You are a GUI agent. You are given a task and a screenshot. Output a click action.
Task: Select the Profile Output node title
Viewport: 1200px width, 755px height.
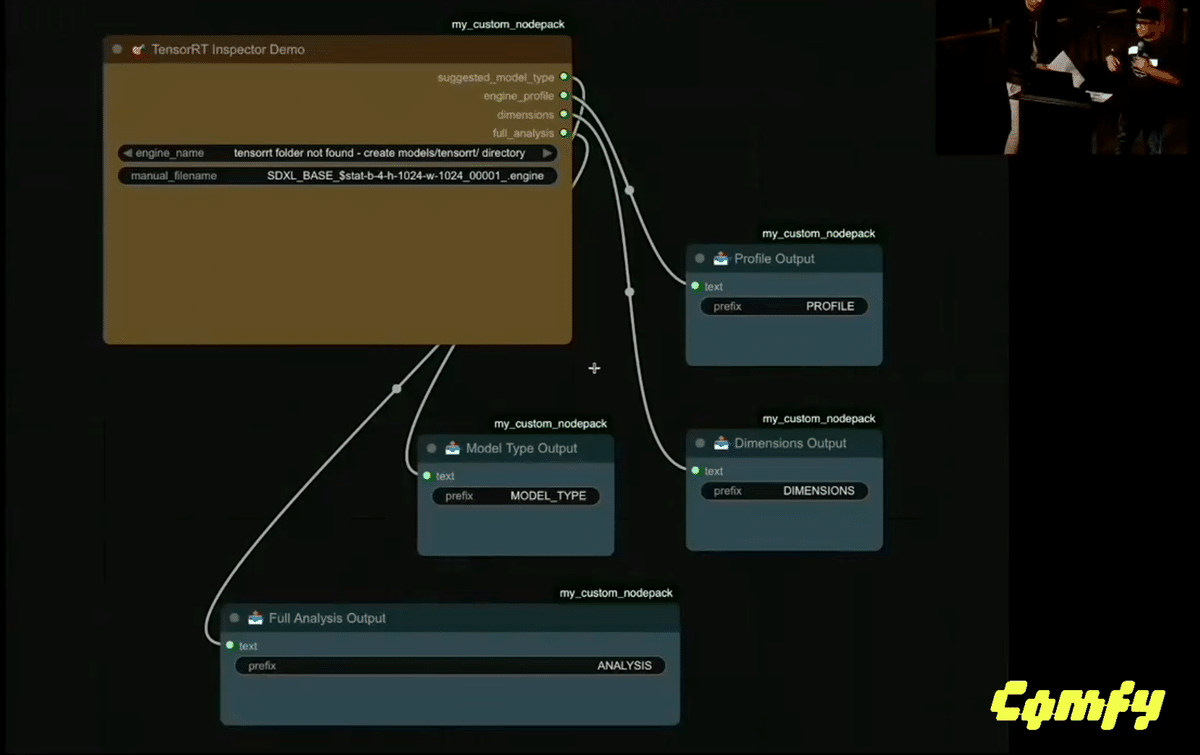point(774,258)
